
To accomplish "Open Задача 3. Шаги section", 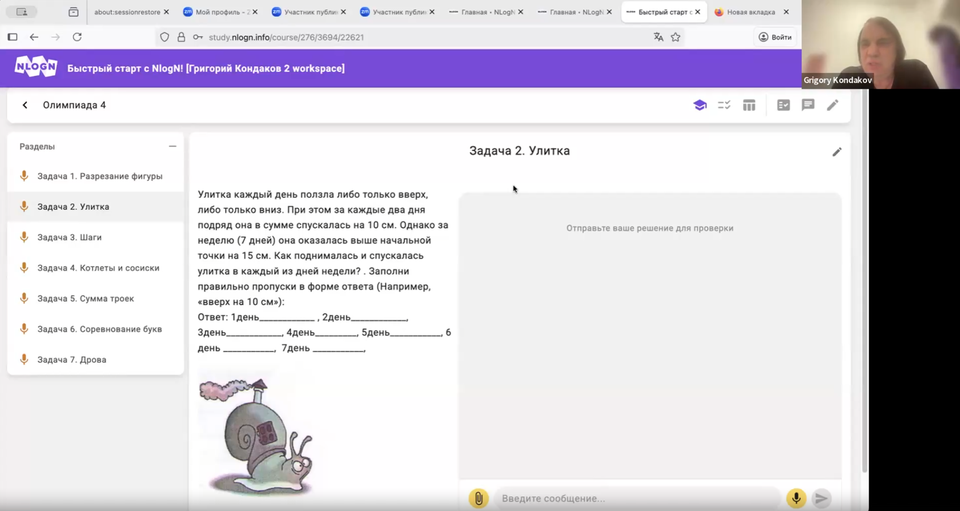I will coord(96,237).
